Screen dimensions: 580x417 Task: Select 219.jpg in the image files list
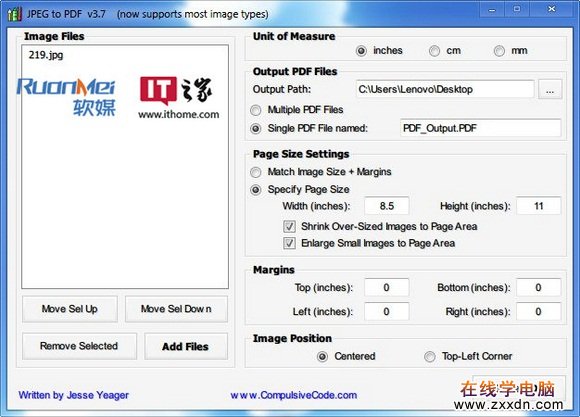pyautogui.click(x=46, y=55)
